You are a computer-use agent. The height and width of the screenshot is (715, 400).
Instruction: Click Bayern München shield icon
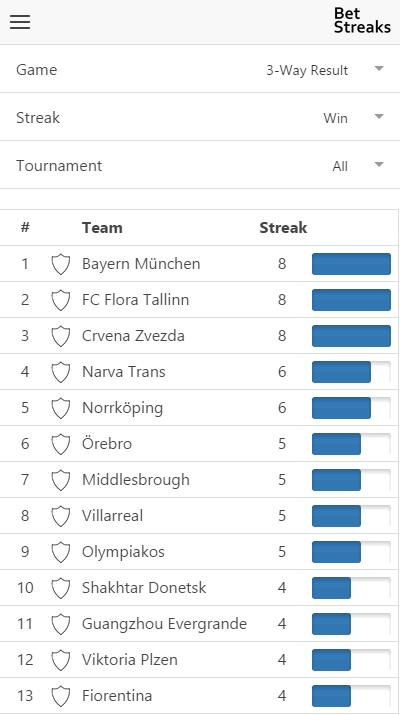click(x=60, y=264)
